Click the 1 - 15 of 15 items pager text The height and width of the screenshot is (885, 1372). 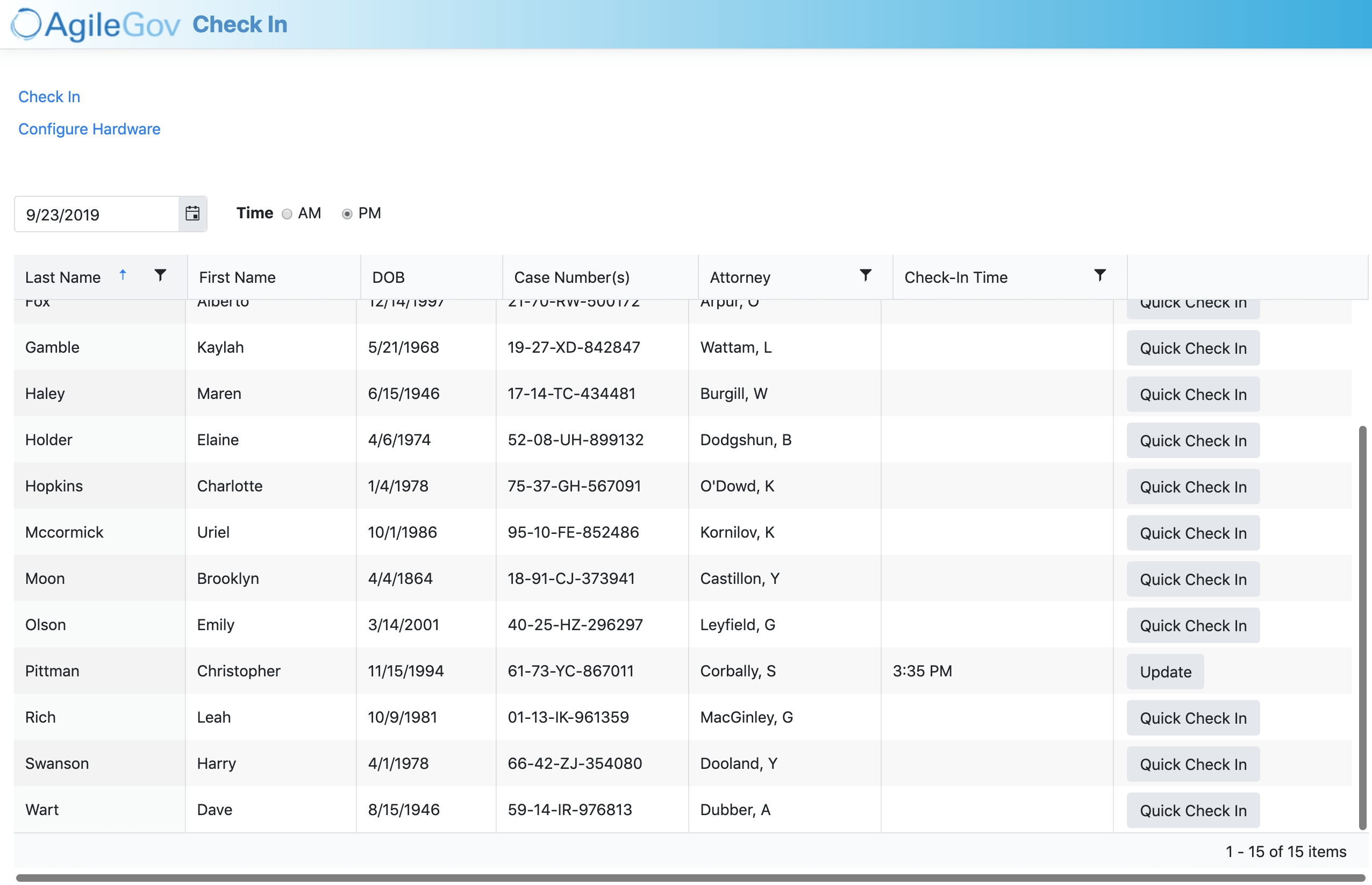[1286, 852]
